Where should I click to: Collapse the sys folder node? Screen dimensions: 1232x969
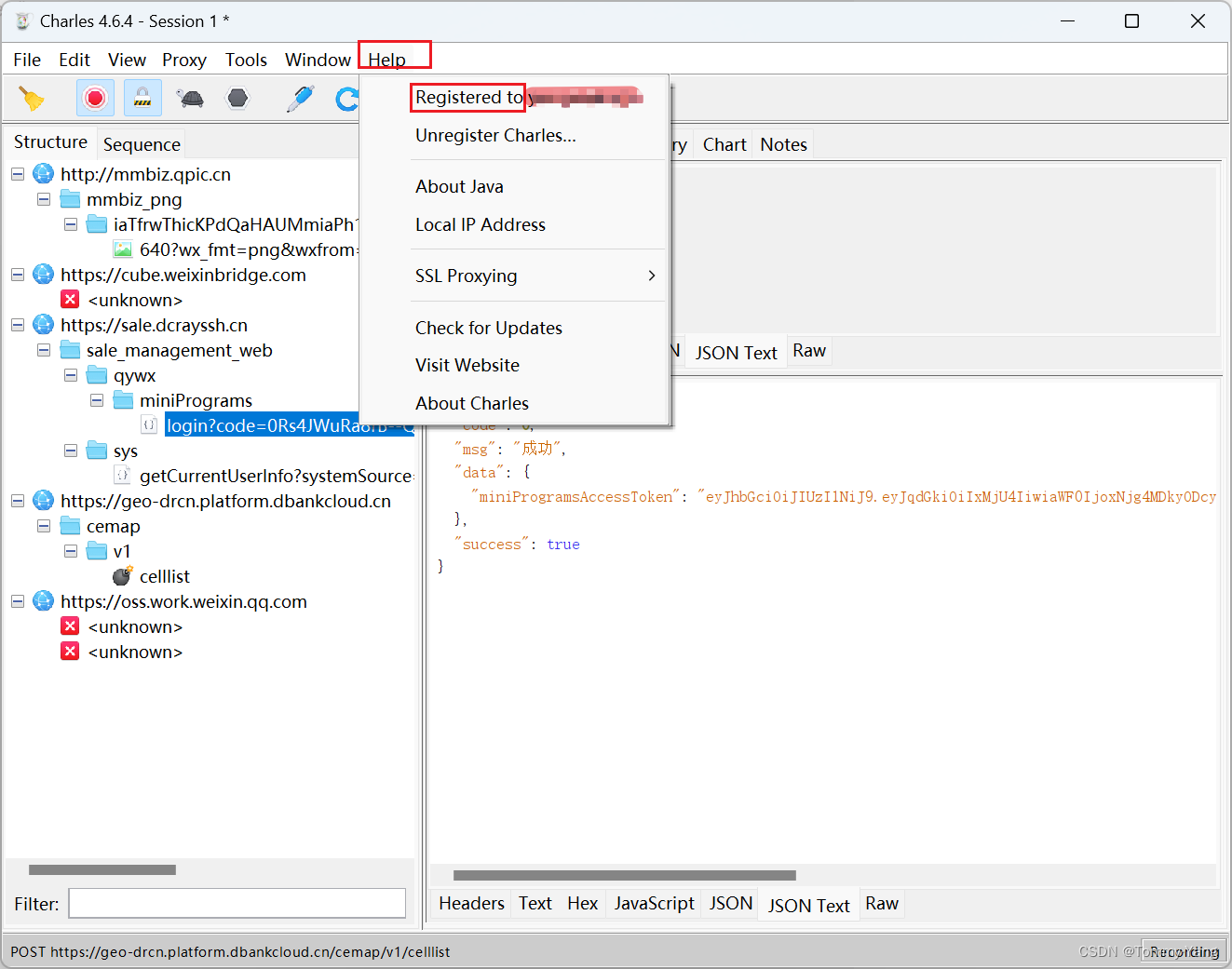point(71,451)
